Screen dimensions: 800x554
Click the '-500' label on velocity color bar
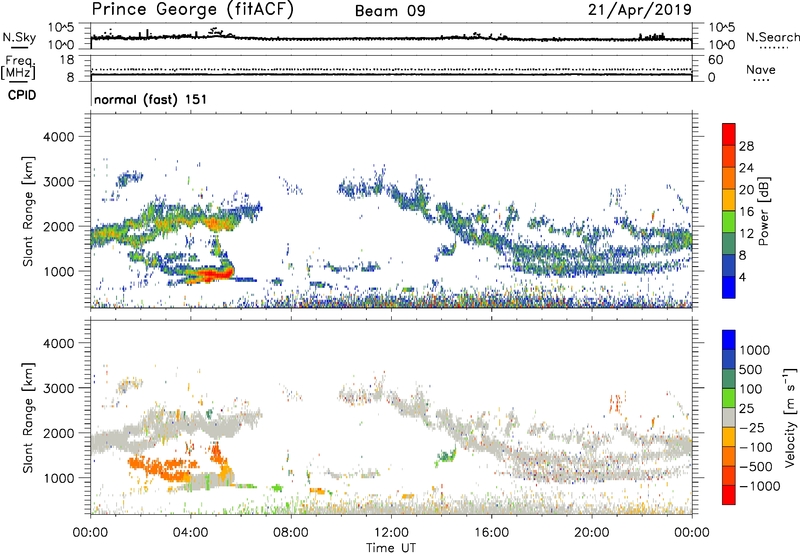[x=756, y=467]
